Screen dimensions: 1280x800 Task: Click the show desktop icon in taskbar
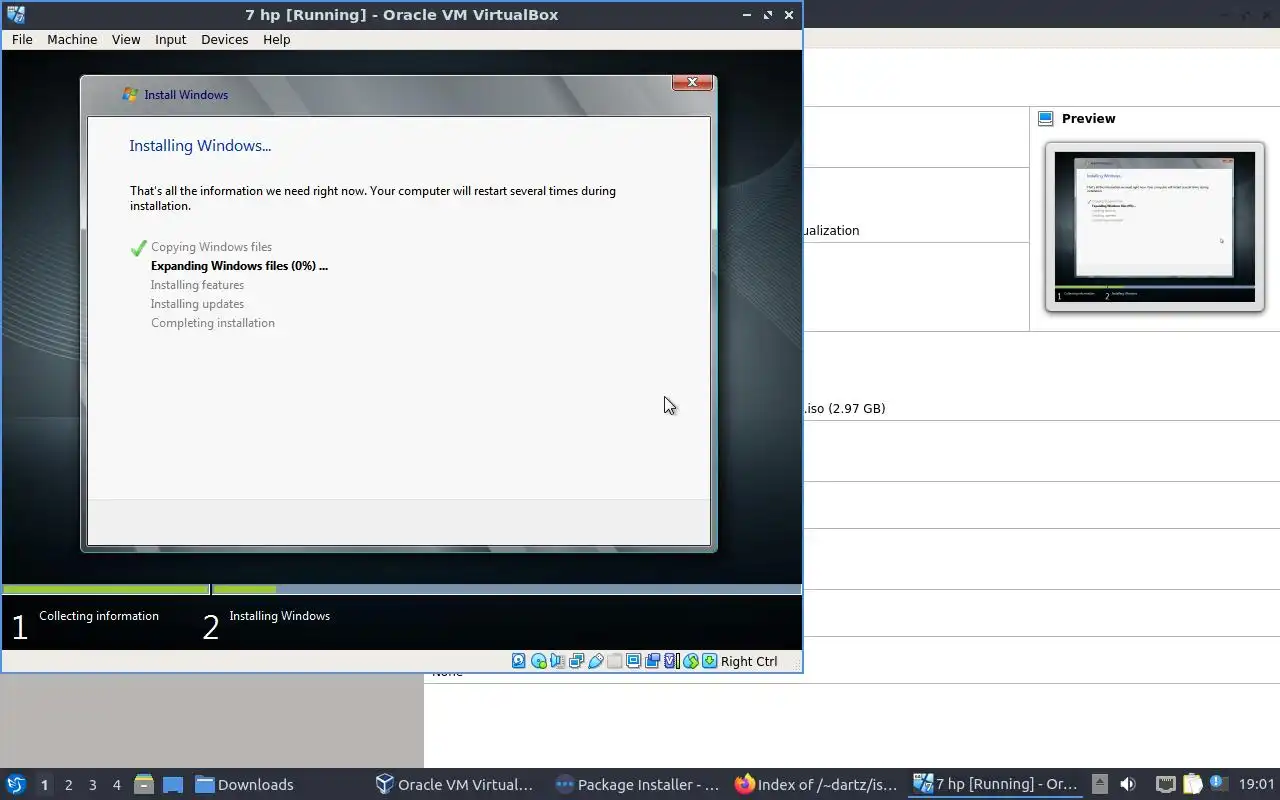[x=173, y=784]
